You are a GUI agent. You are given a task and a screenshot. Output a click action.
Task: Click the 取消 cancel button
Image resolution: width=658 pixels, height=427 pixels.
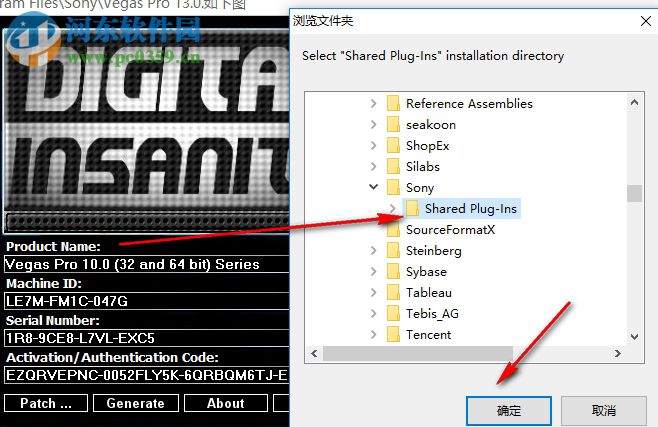click(603, 411)
